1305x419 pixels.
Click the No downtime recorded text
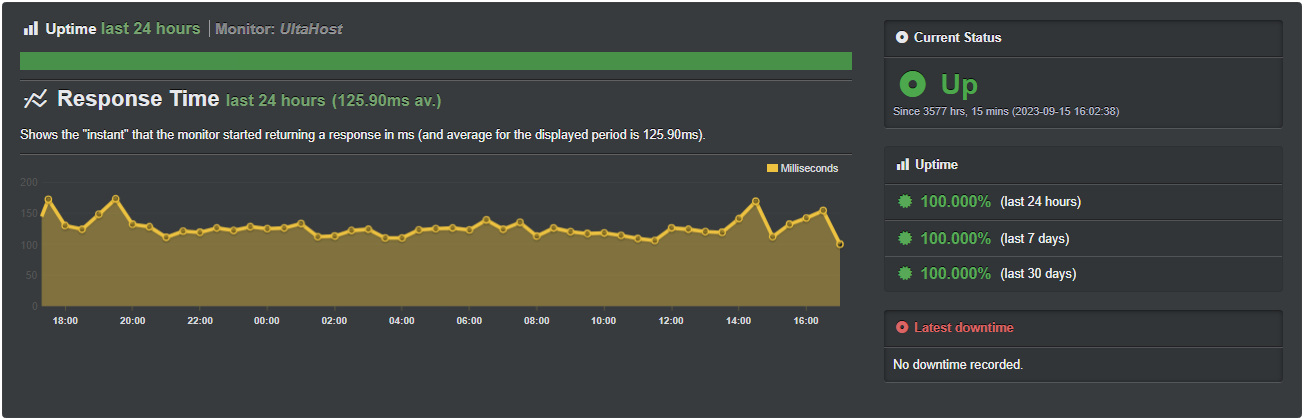click(x=958, y=365)
